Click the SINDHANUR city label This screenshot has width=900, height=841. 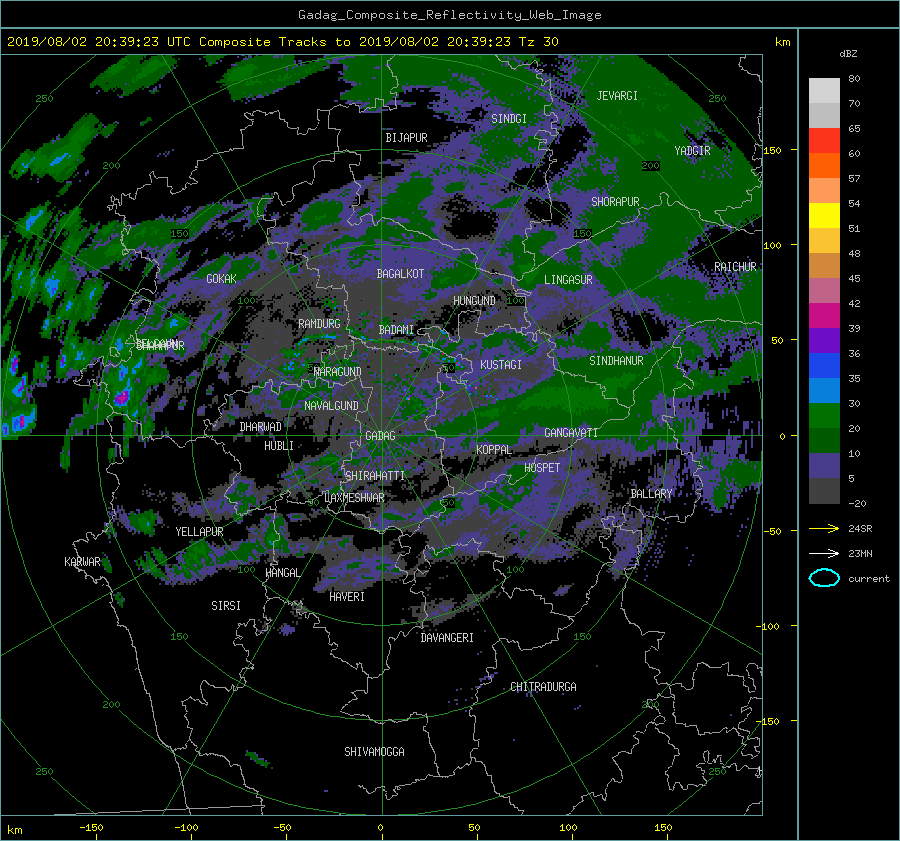pyautogui.click(x=616, y=361)
